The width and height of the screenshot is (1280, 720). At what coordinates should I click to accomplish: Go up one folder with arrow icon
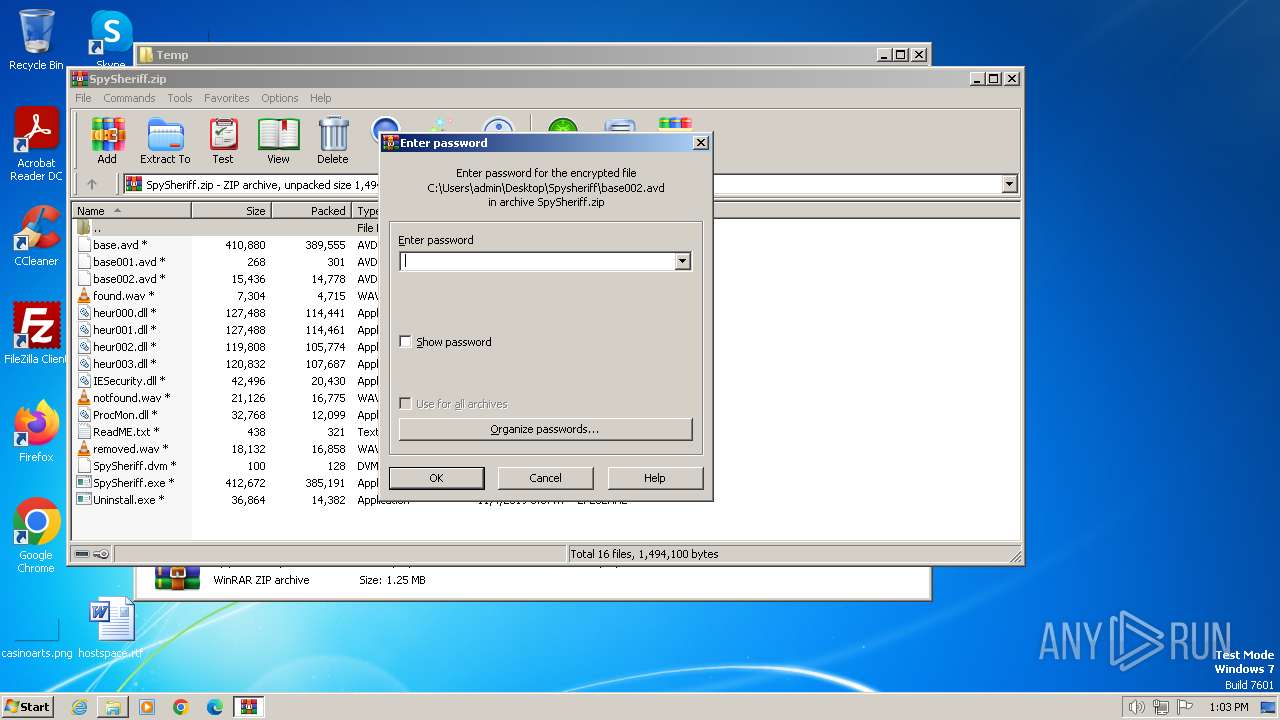coord(92,184)
